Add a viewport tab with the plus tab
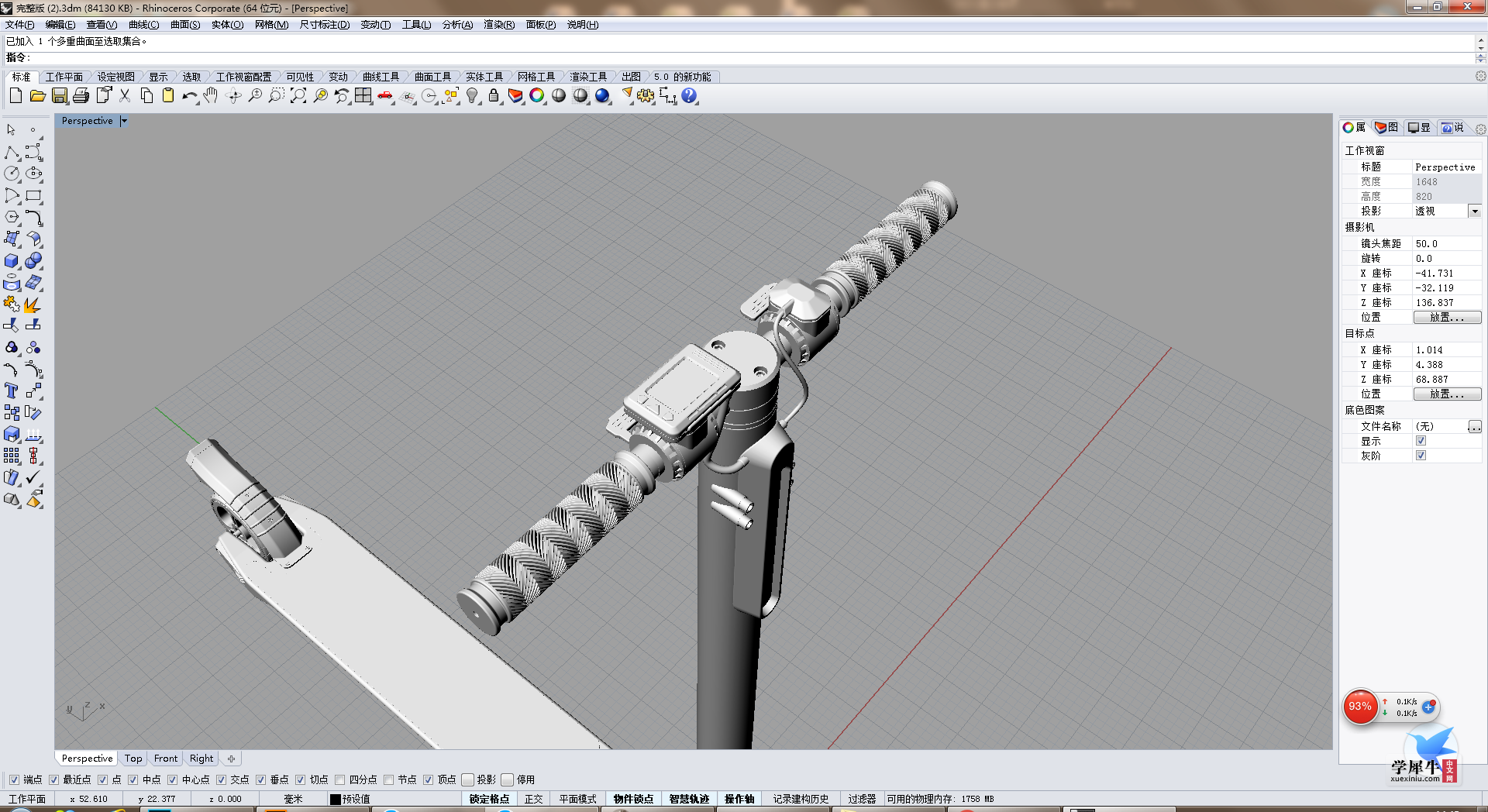1488x812 pixels. 231,759
